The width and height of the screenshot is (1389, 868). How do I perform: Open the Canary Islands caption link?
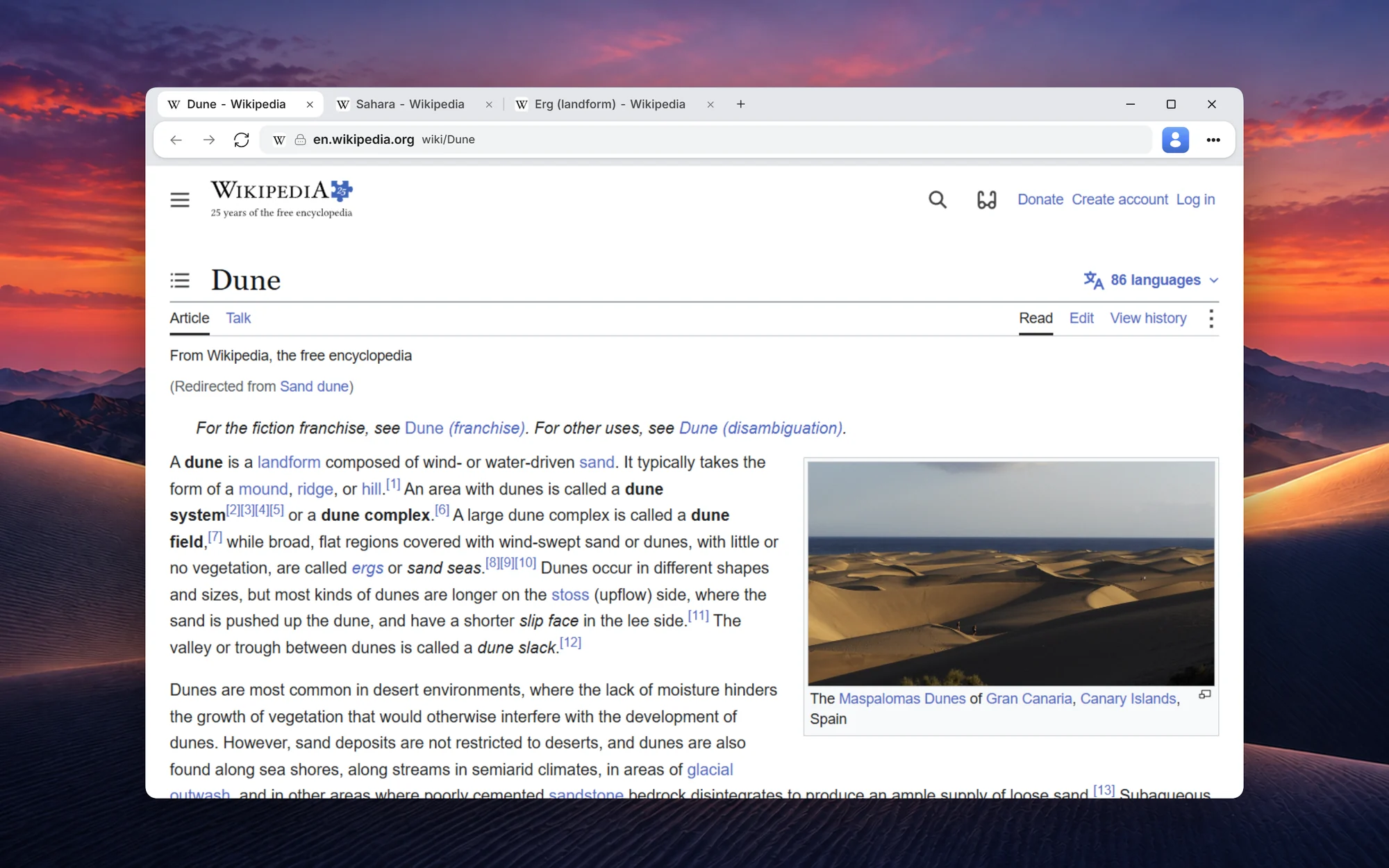coord(1128,699)
